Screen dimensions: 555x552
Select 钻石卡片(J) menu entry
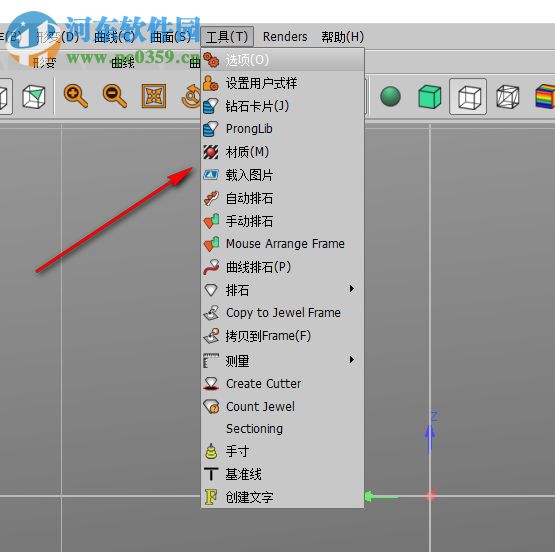pos(282,106)
